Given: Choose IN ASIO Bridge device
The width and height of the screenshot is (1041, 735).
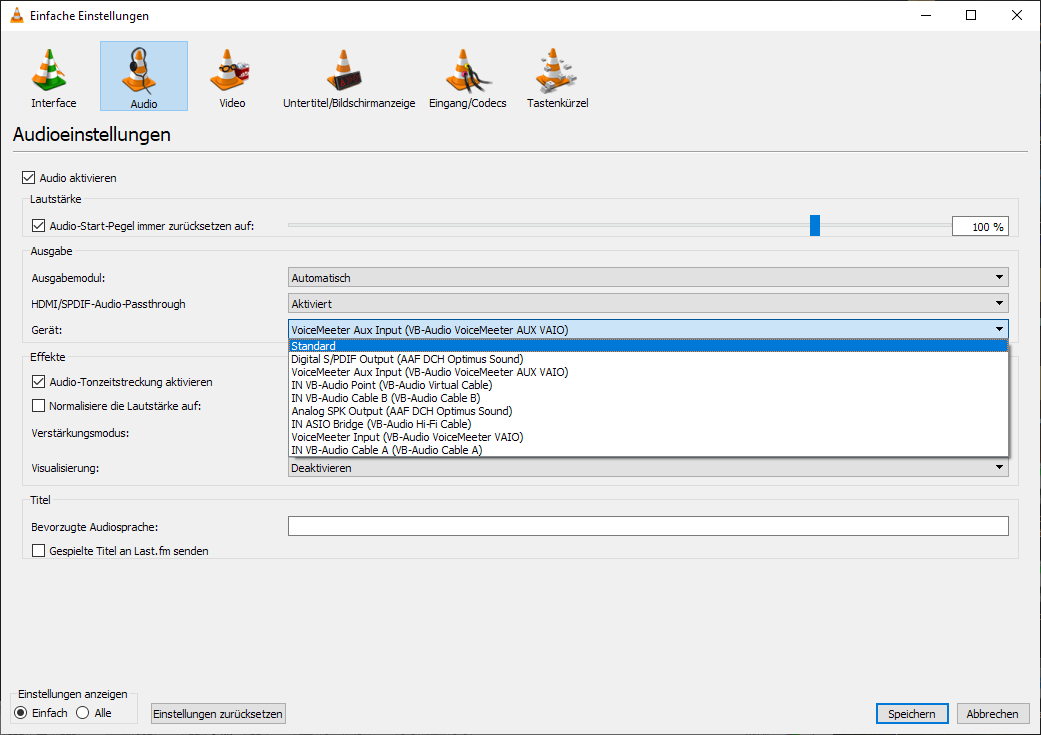Looking at the screenshot, I should [649, 424].
